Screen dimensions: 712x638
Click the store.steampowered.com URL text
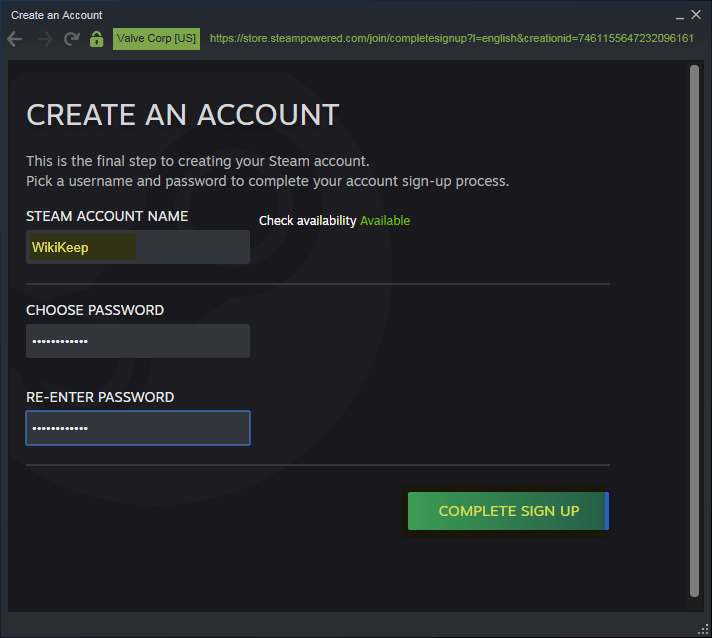click(451, 38)
